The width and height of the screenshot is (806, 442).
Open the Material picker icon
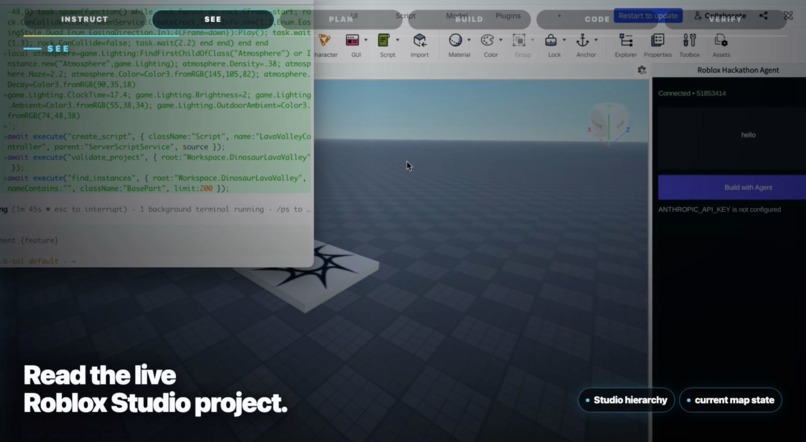click(455, 40)
